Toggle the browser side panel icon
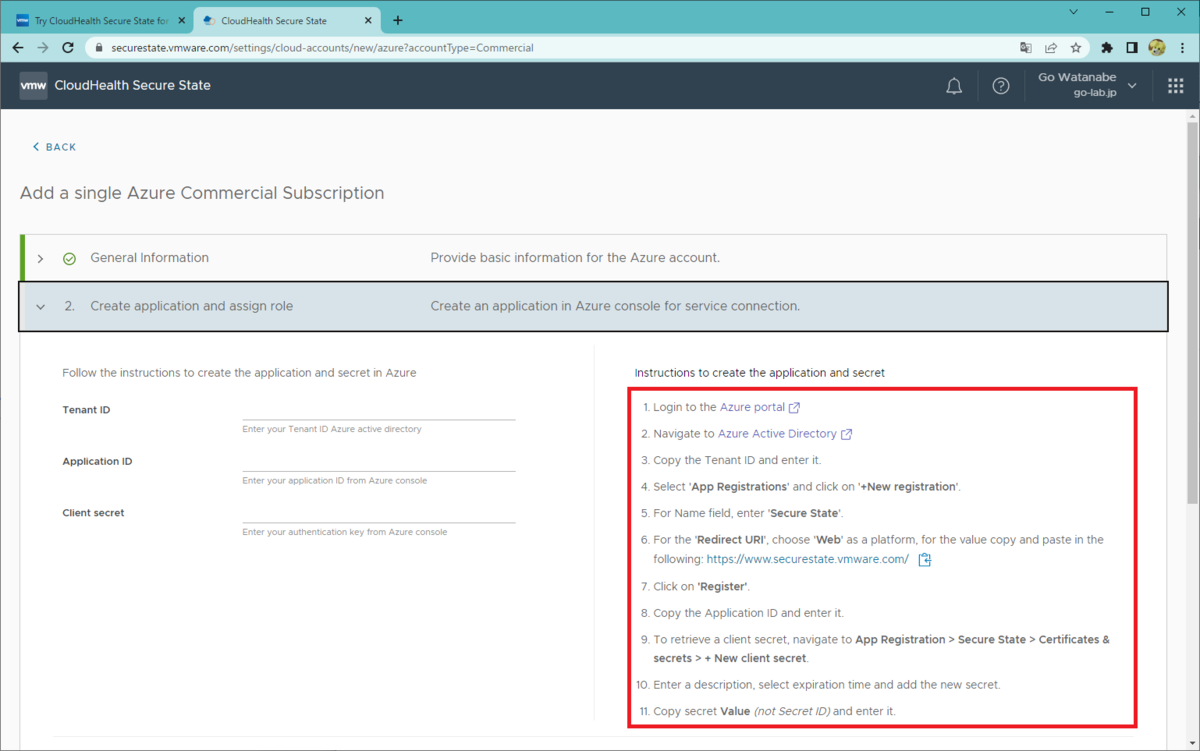 pos(1132,47)
